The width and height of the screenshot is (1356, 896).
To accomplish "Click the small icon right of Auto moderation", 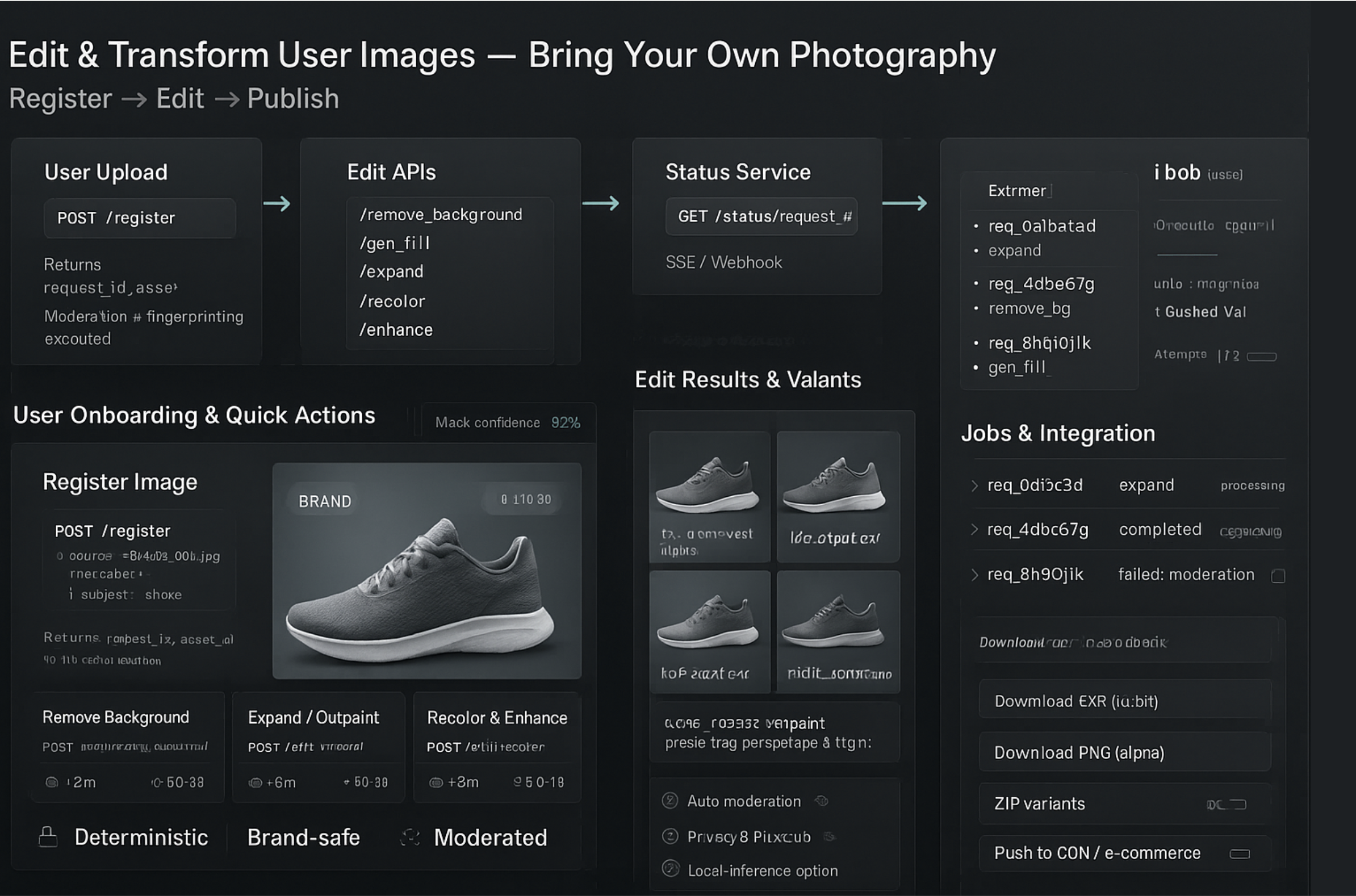I will pyautogui.click(x=822, y=801).
